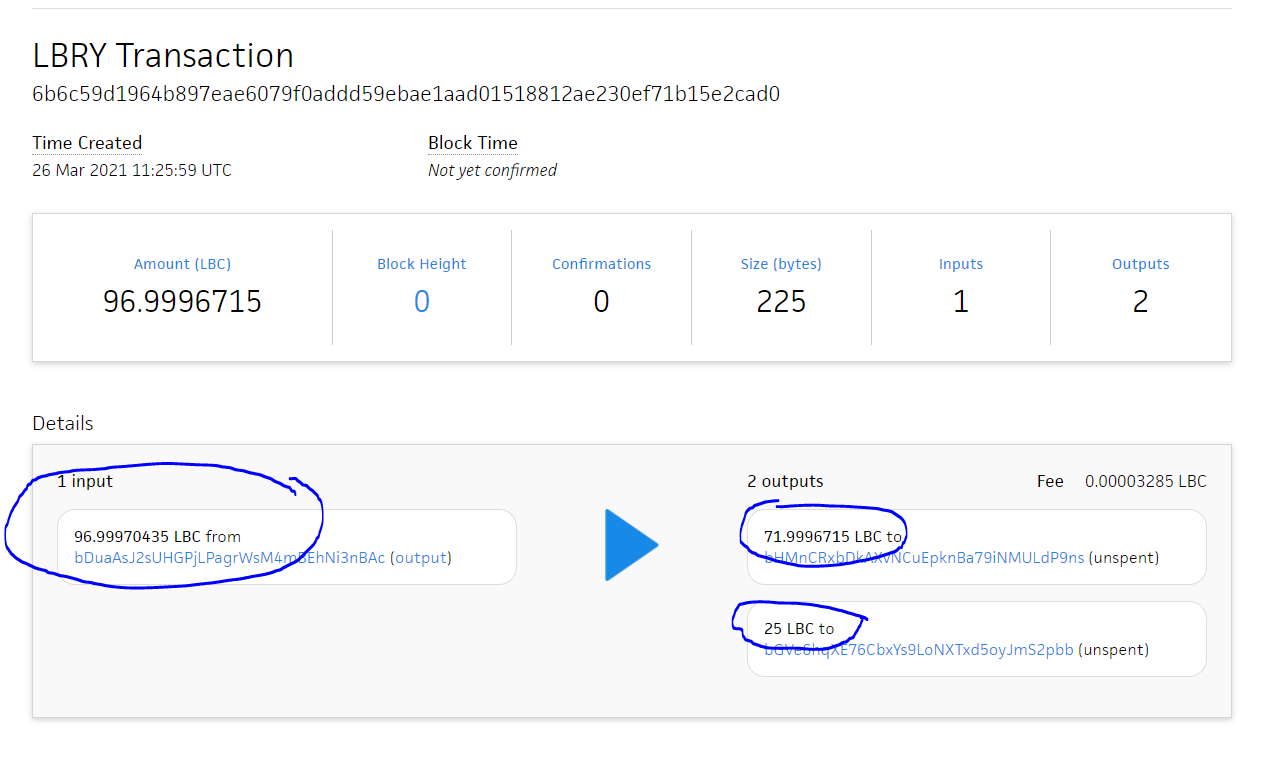Click the 25 LBC to text
Screen dimensions: 1283x772
click(799, 628)
